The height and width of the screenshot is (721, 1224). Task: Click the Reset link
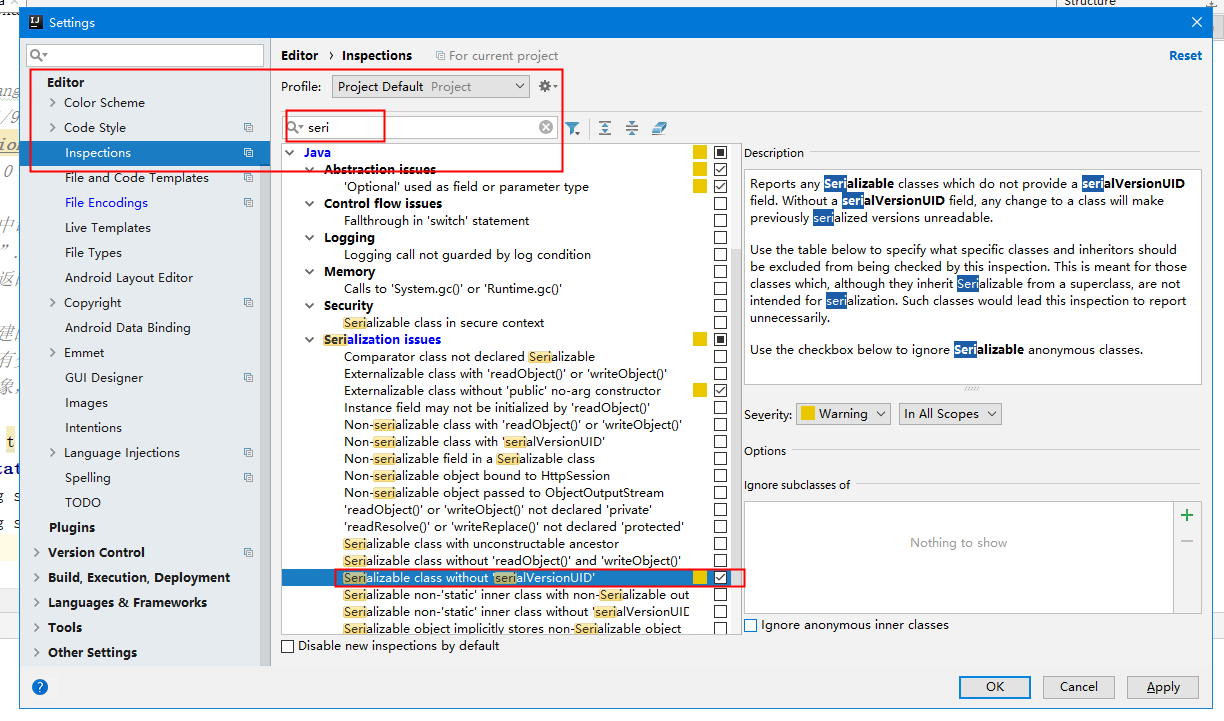coord(1186,56)
